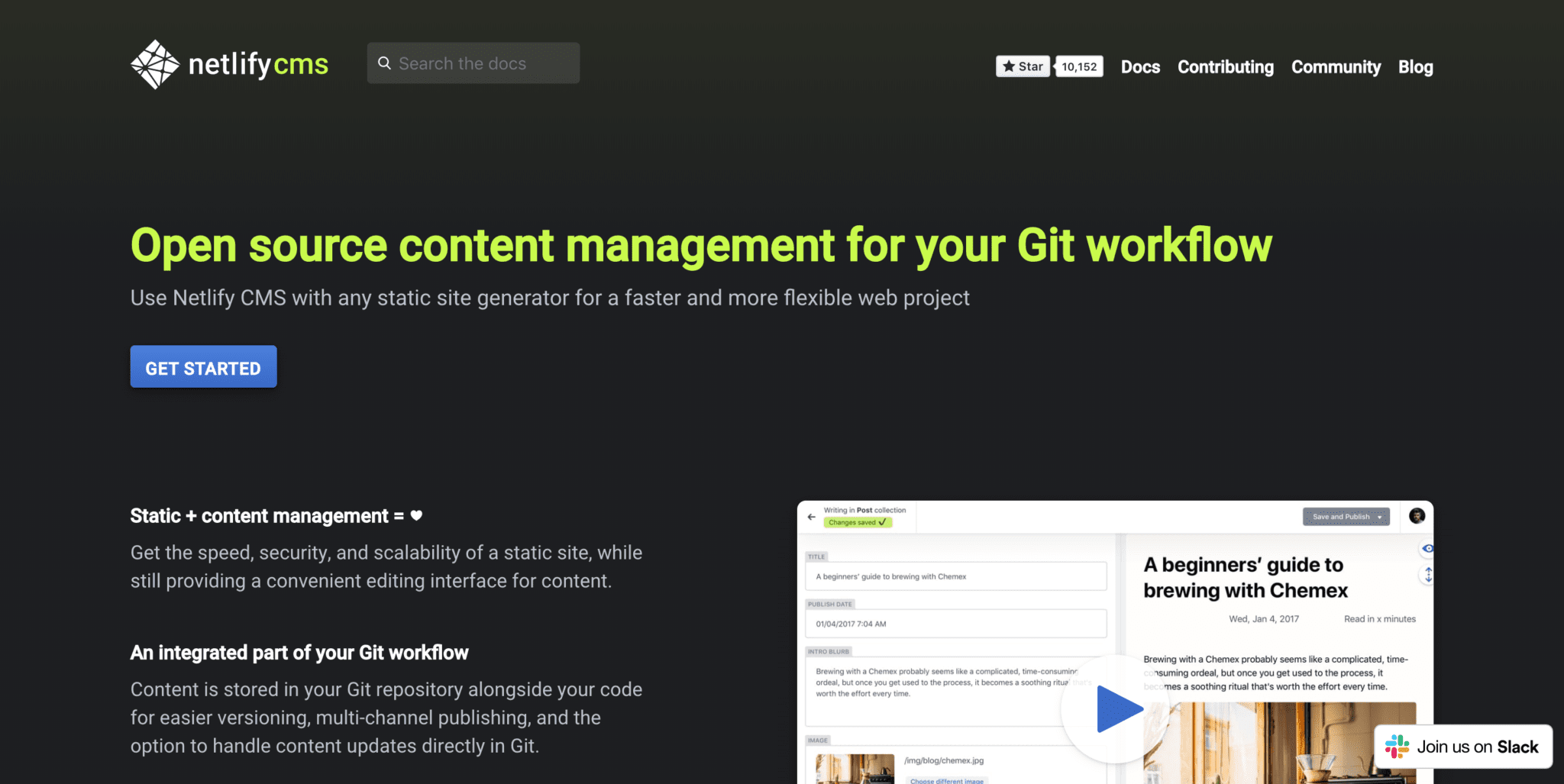Open the Blog link
The height and width of the screenshot is (784, 1564).
[x=1415, y=67]
